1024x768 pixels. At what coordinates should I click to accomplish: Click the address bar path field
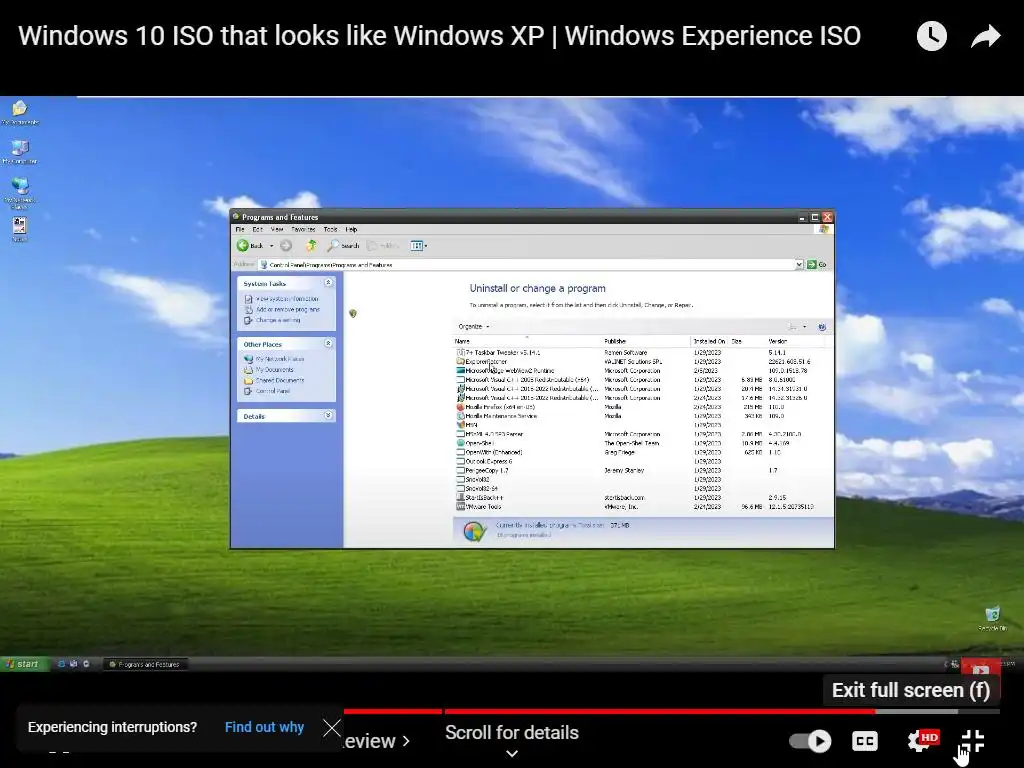(x=526, y=264)
